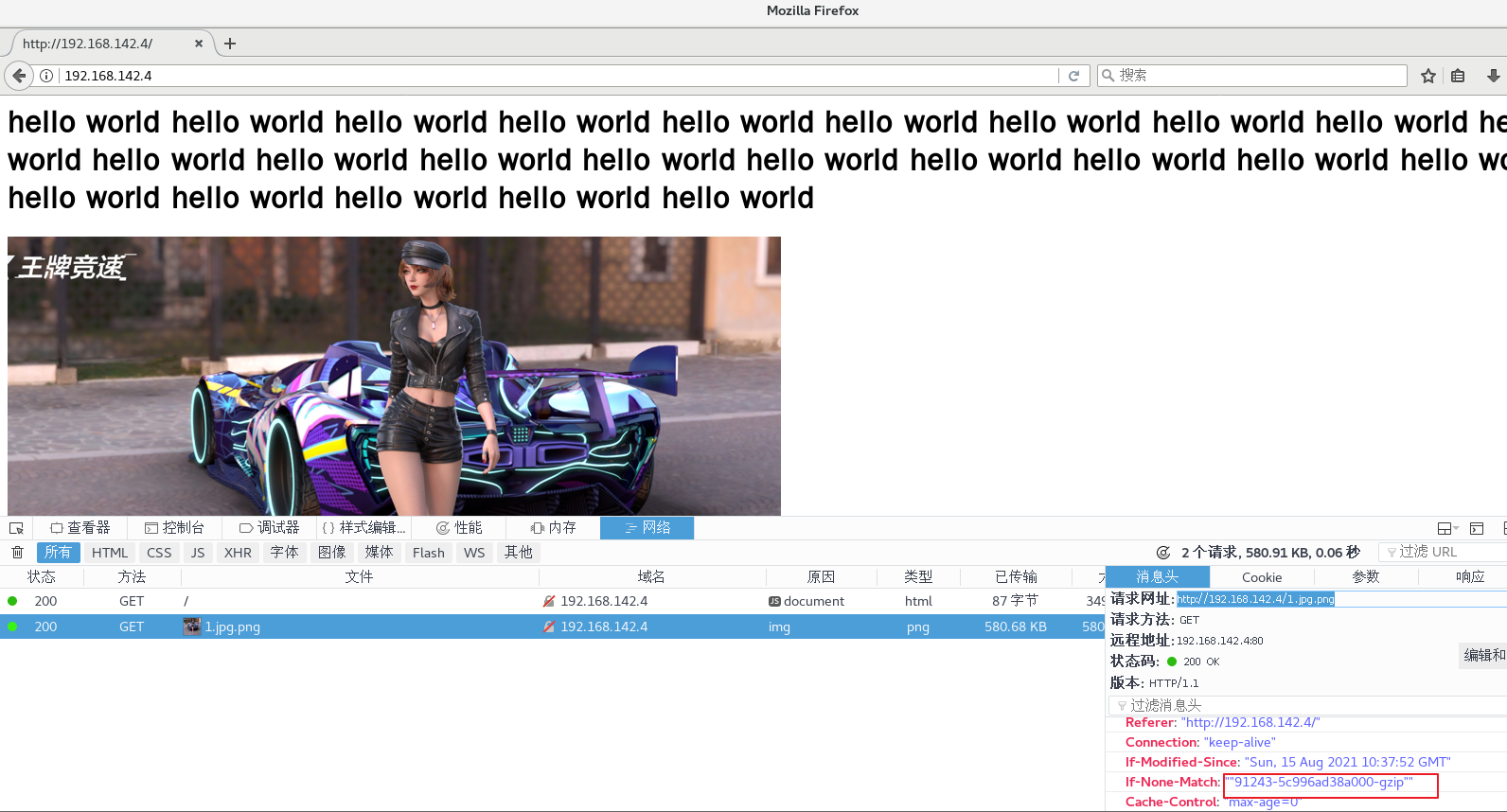Open the Cookie details tab
This screenshot has width=1507, height=812.
pos(1262,576)
